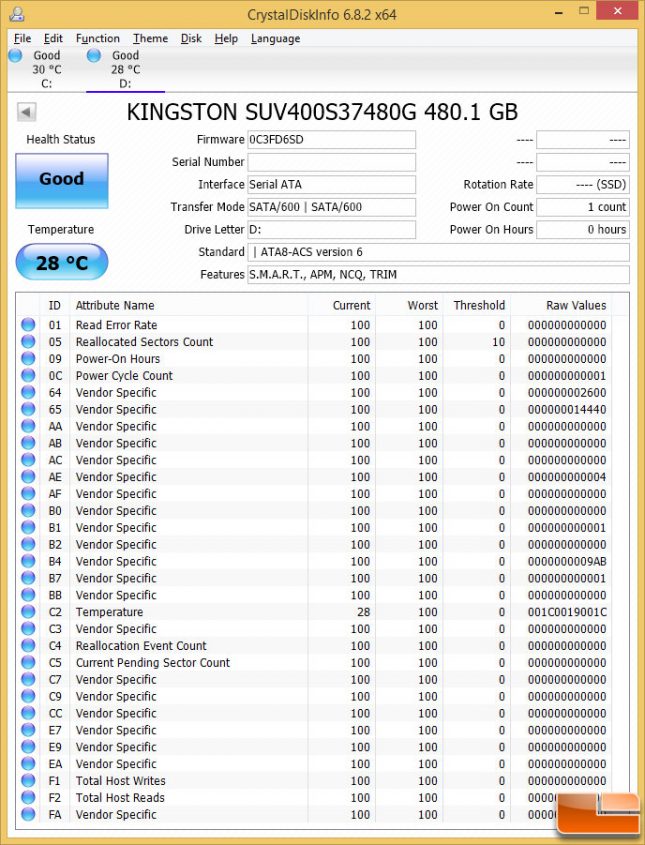Click the Threshold column header
Viewport: 645px width, 845px height.
point(476,306)
